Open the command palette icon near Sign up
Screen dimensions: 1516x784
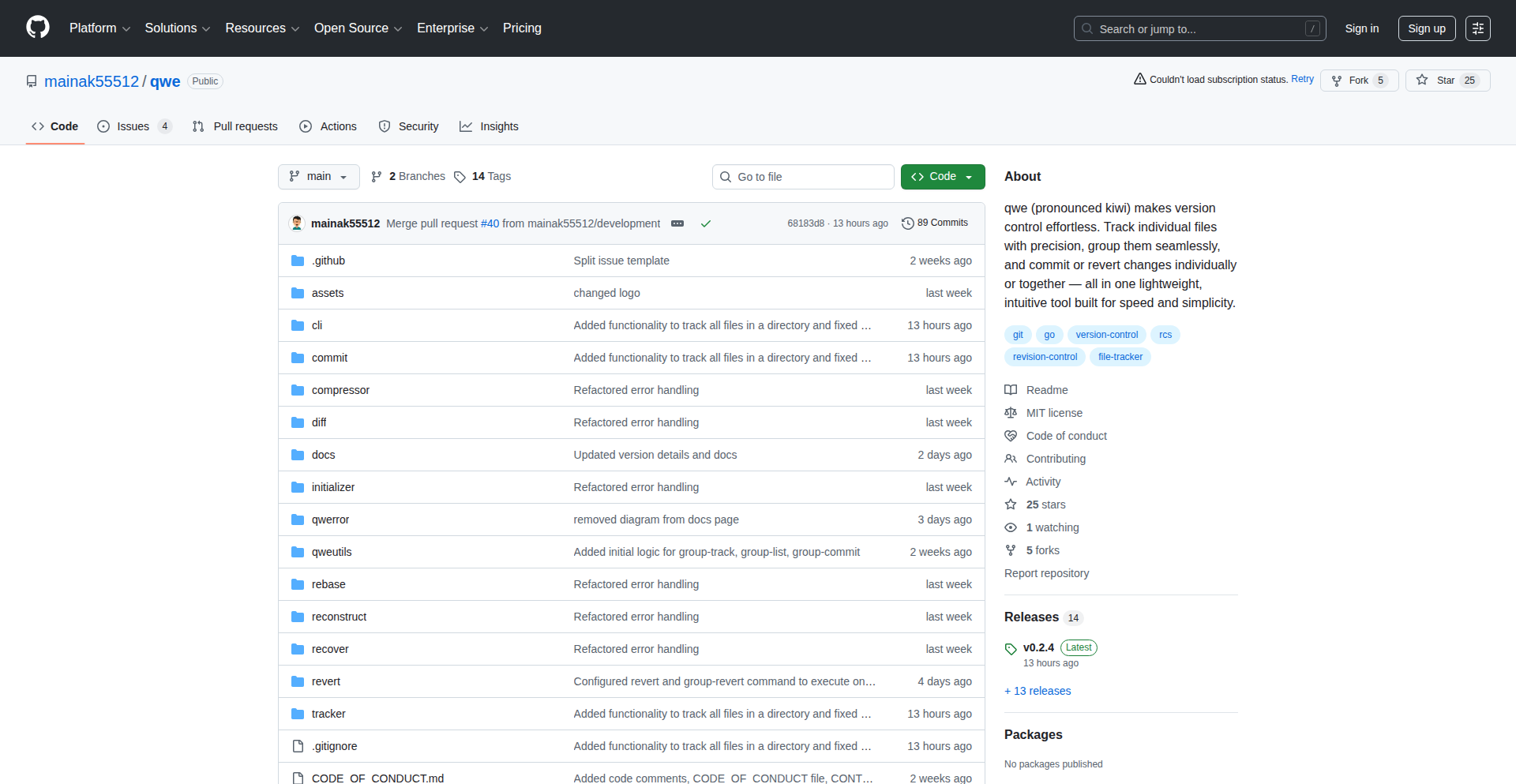coord(1478,28)
